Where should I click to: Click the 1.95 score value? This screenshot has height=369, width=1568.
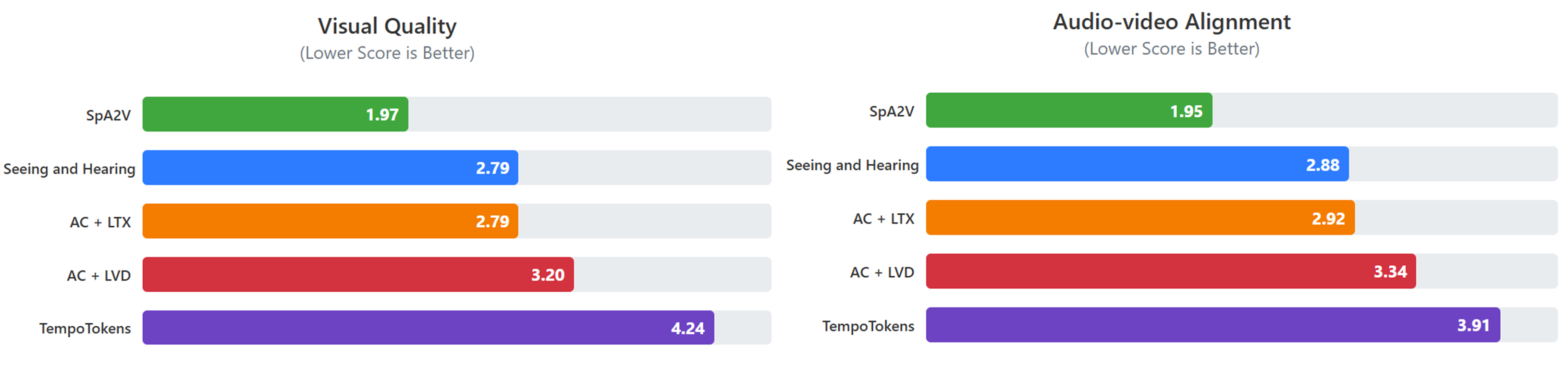click(x=1187, y=111)
